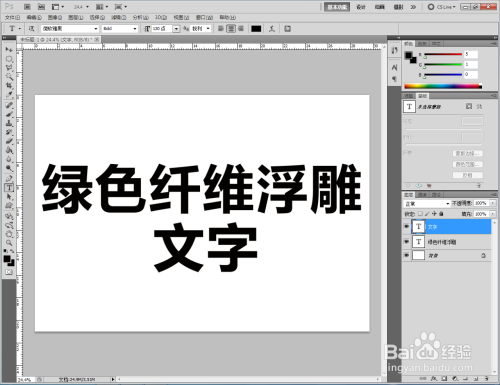Open the fill slider dropdown arrow
Viewport: 500px width, 385px height.
coord(492,214)
